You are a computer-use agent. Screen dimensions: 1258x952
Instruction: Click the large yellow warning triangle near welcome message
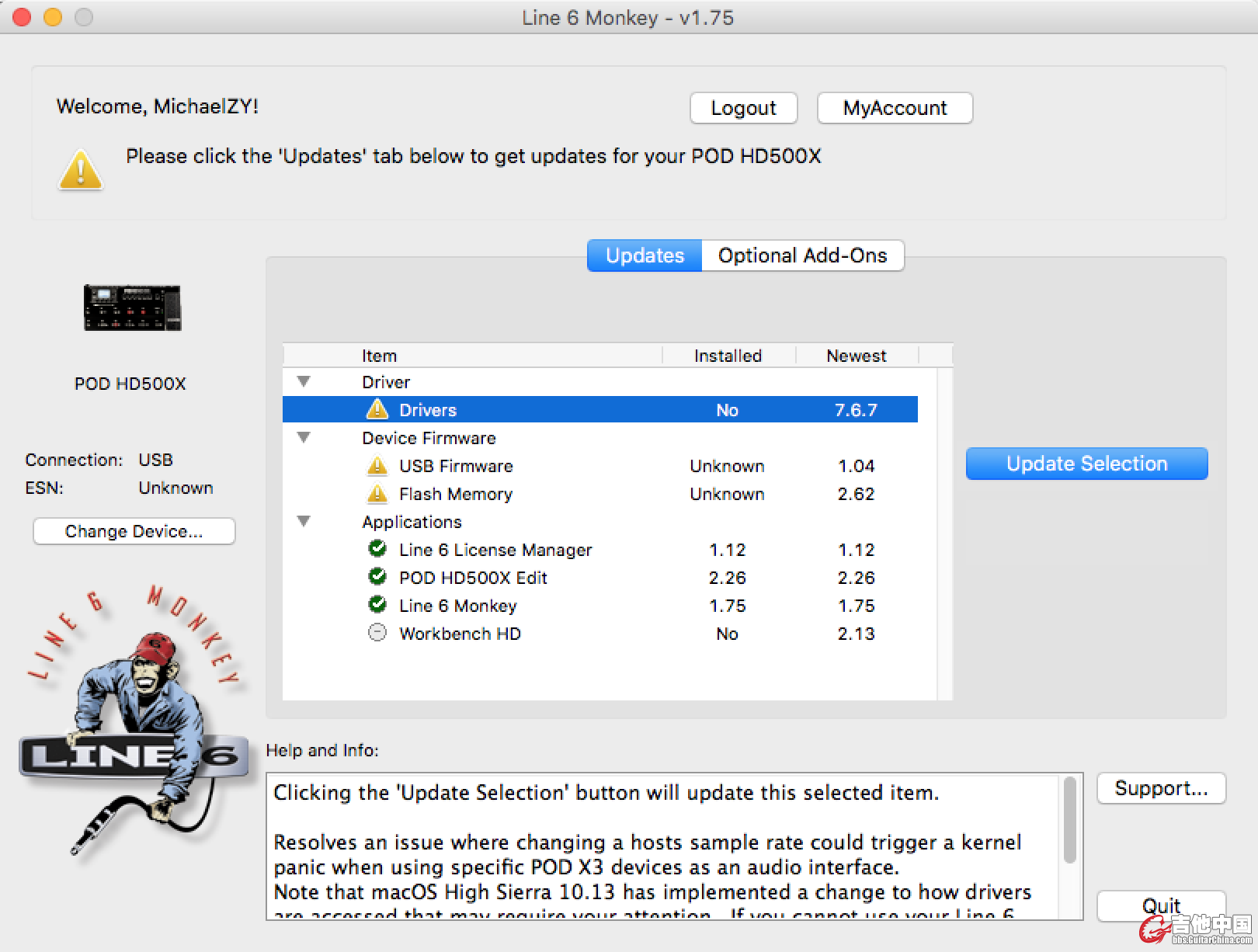(81, 169)
